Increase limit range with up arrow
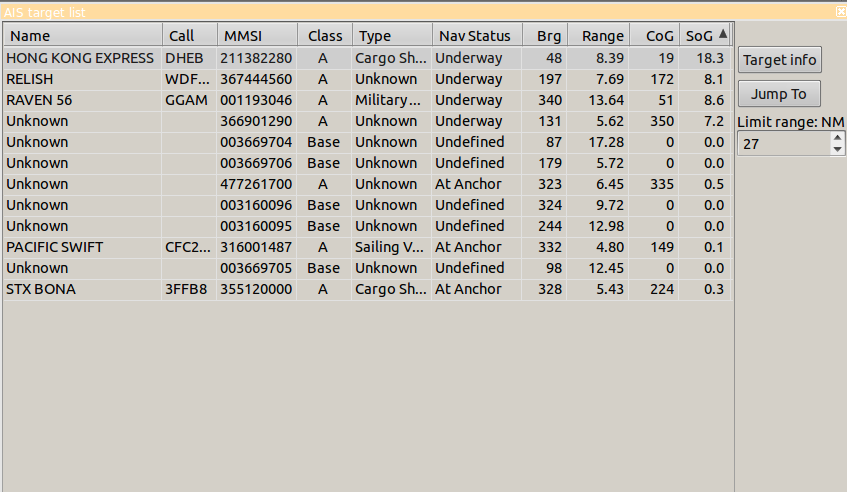 837,139
